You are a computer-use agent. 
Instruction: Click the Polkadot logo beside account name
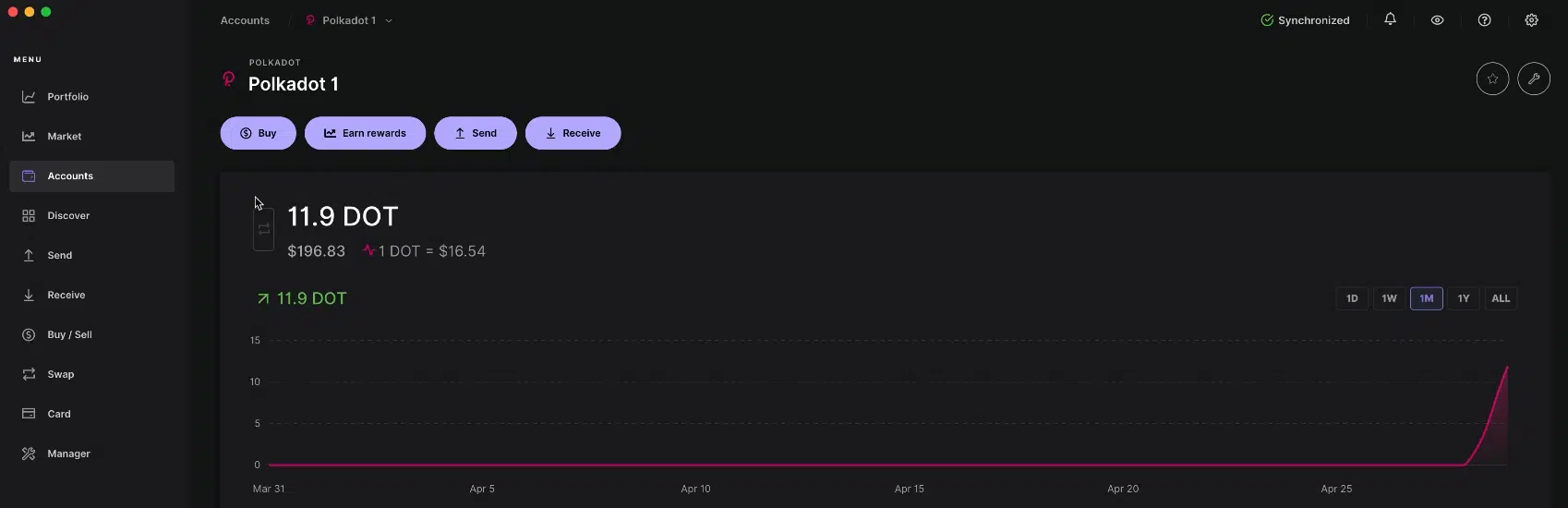click(x=229, y=79)
